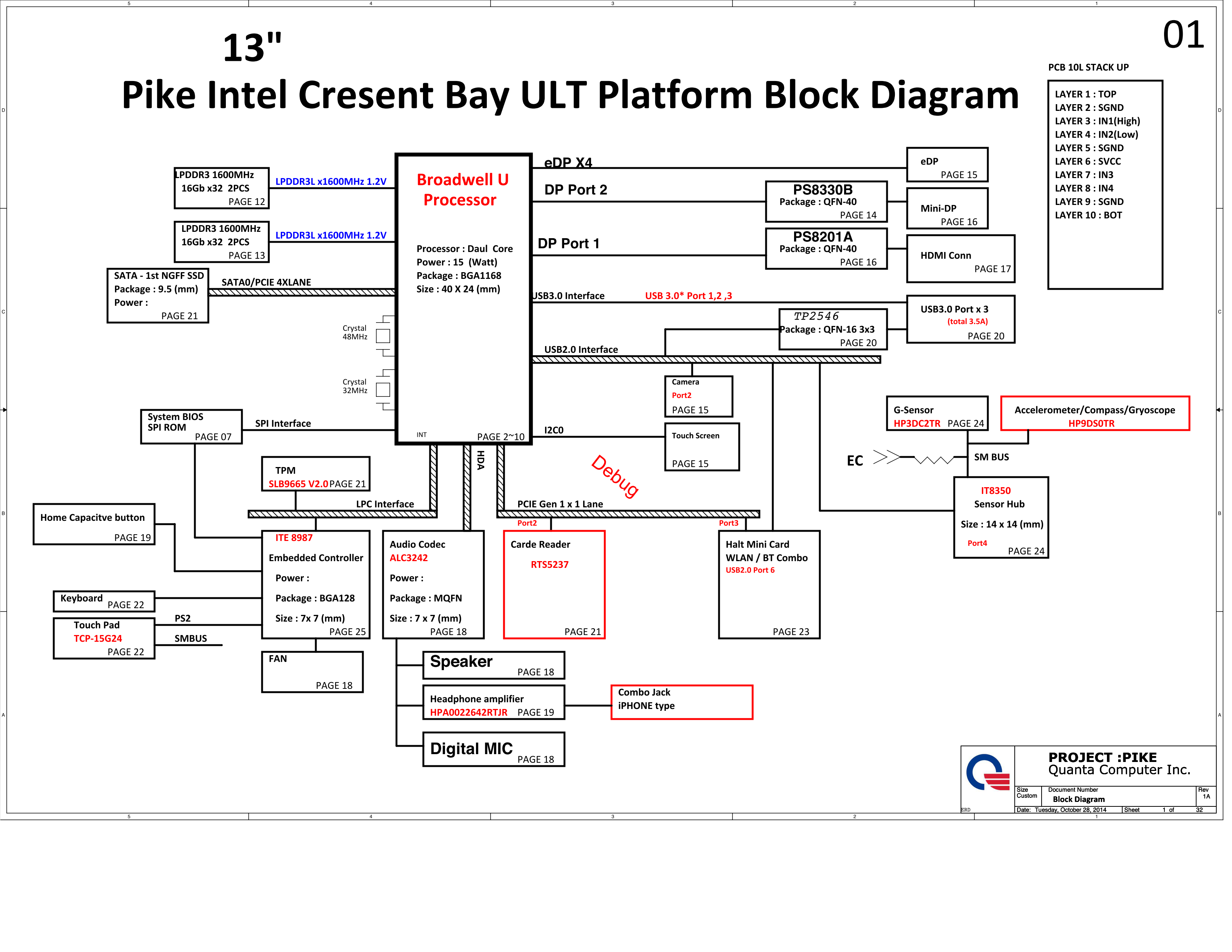Select the IT8350 Sensor Hub block

tap(1001, 517)
